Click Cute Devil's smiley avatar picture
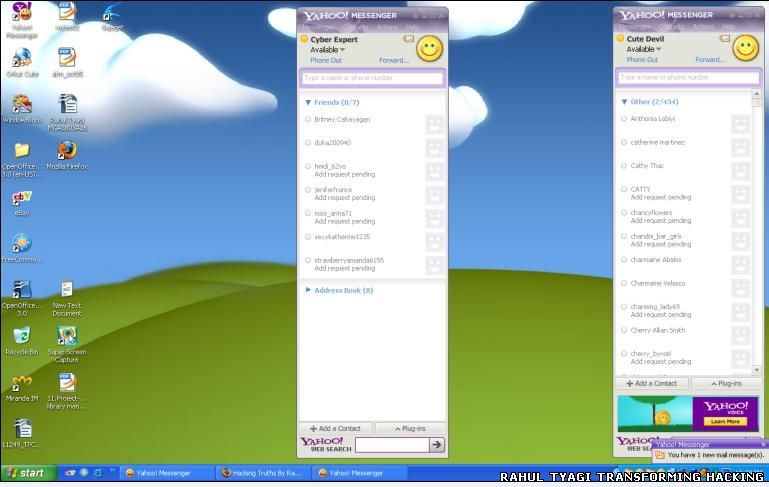The image size is (769, 487). click(745, 48)
